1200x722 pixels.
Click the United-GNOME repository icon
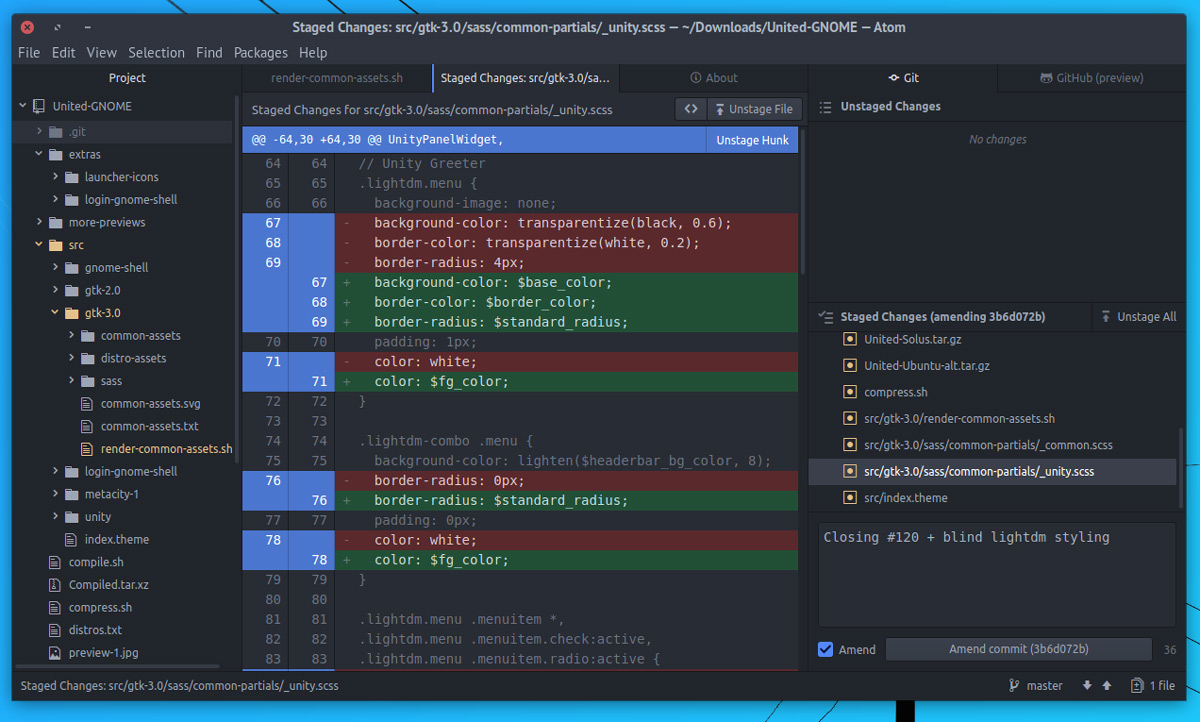pyautogui.click(x=39, y=106)
